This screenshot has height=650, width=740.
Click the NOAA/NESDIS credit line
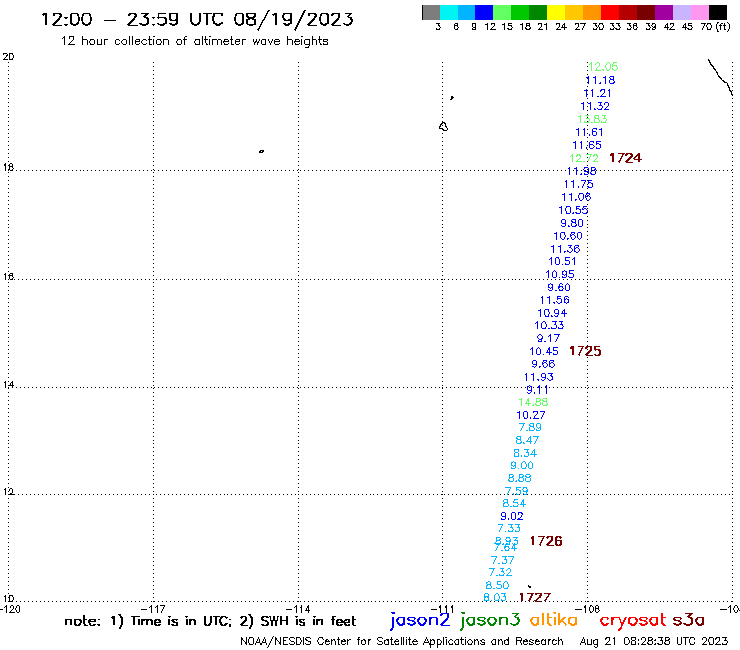(x=402, y=641)
